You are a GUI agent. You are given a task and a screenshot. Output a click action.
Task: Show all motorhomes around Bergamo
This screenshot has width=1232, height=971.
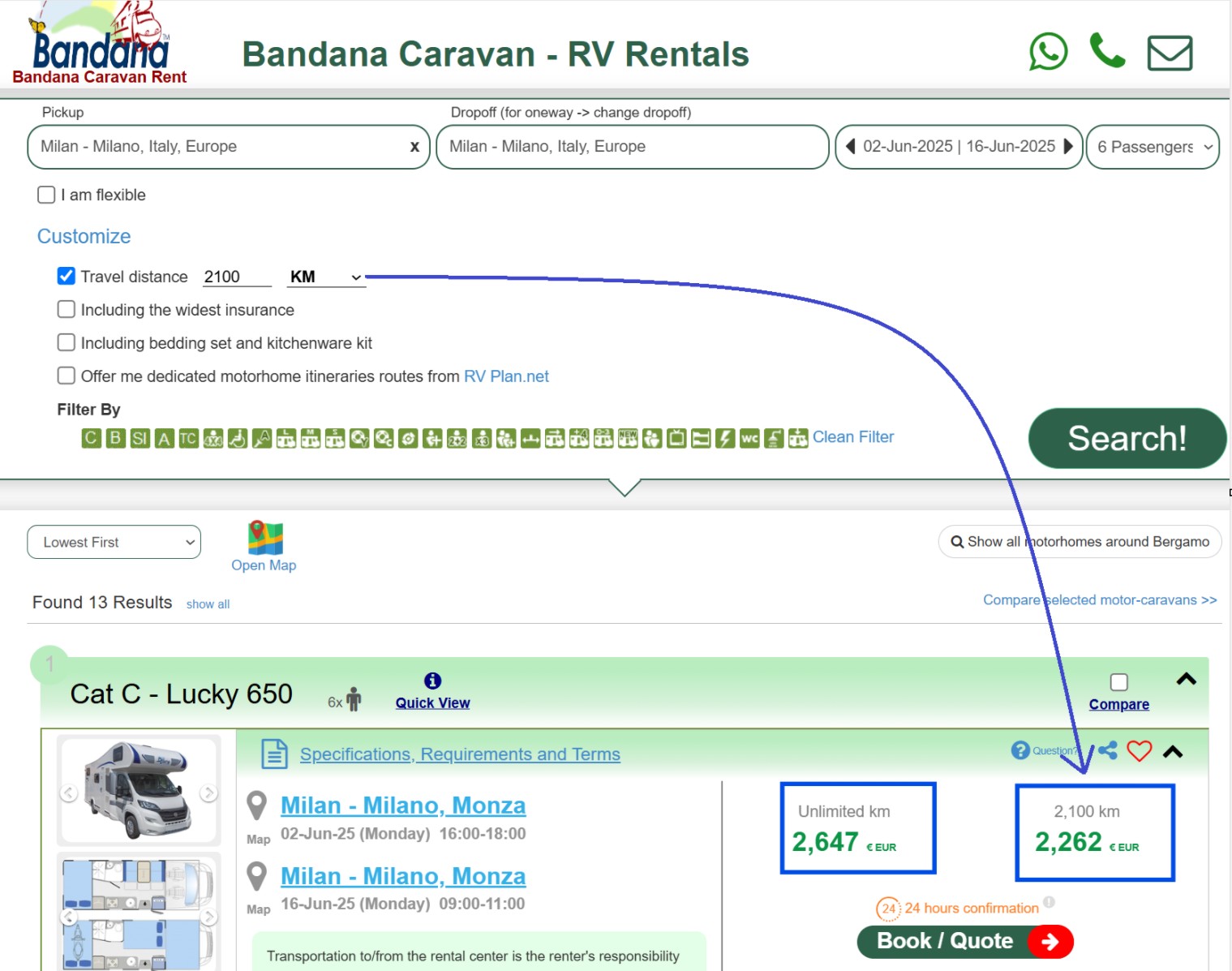(1080, 542)
